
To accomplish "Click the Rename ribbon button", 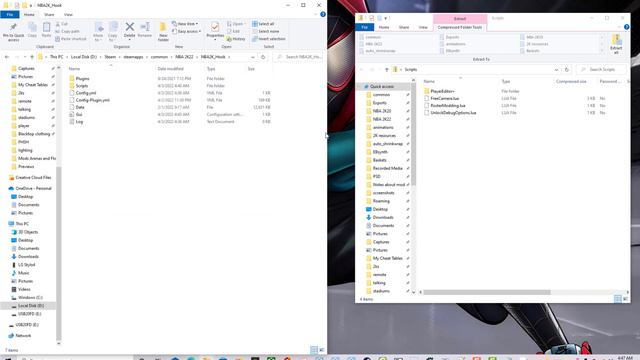I will point(144,30).
